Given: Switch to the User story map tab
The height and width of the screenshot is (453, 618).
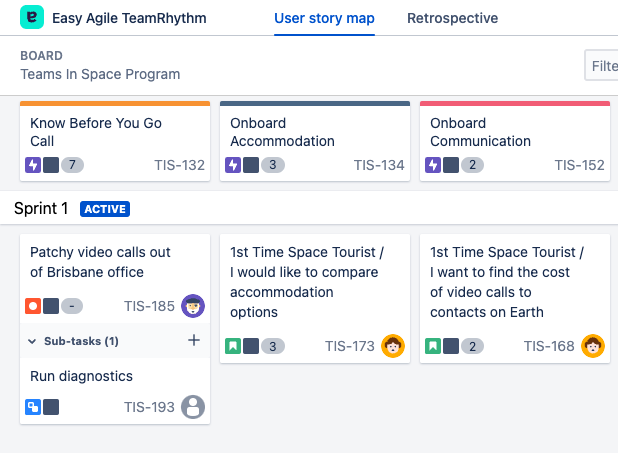Looking at the screenshot, I should tap(325, 18).
